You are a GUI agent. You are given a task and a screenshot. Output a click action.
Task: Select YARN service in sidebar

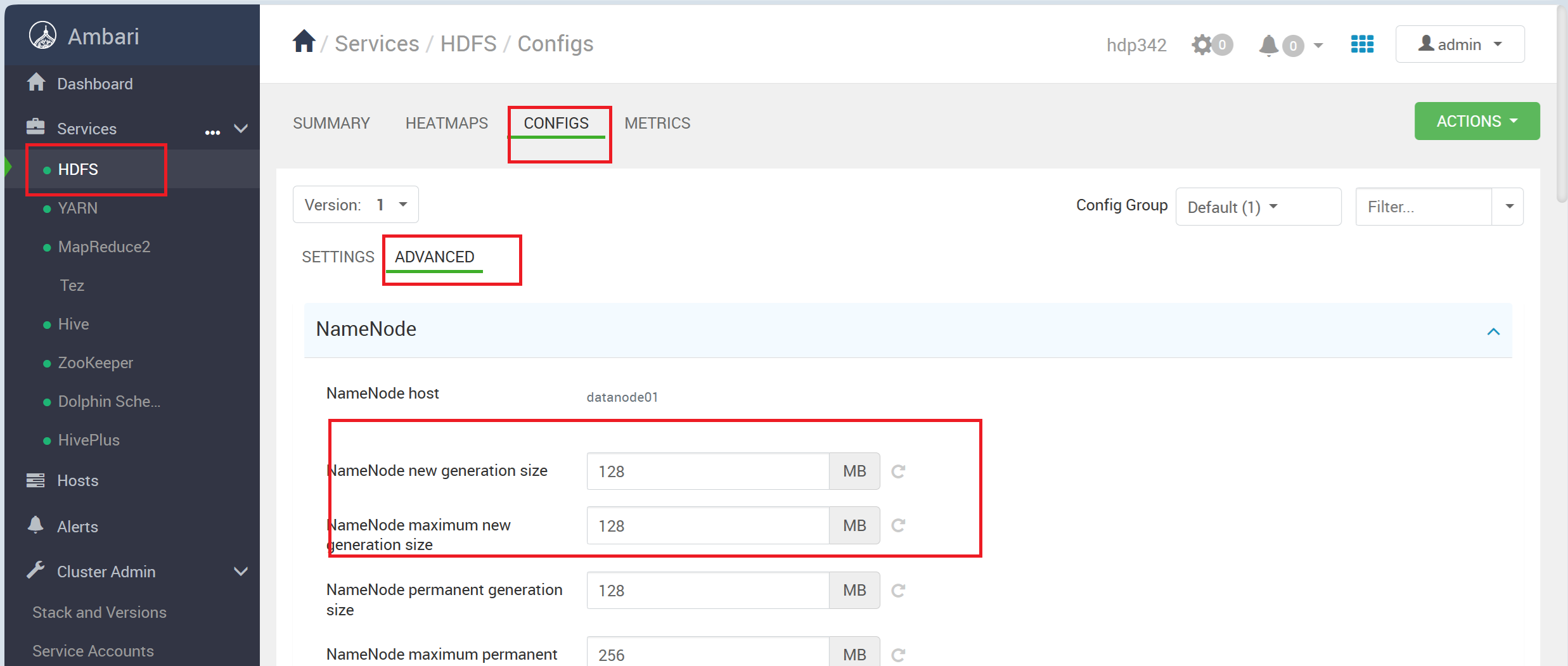[x=78, y=208]
